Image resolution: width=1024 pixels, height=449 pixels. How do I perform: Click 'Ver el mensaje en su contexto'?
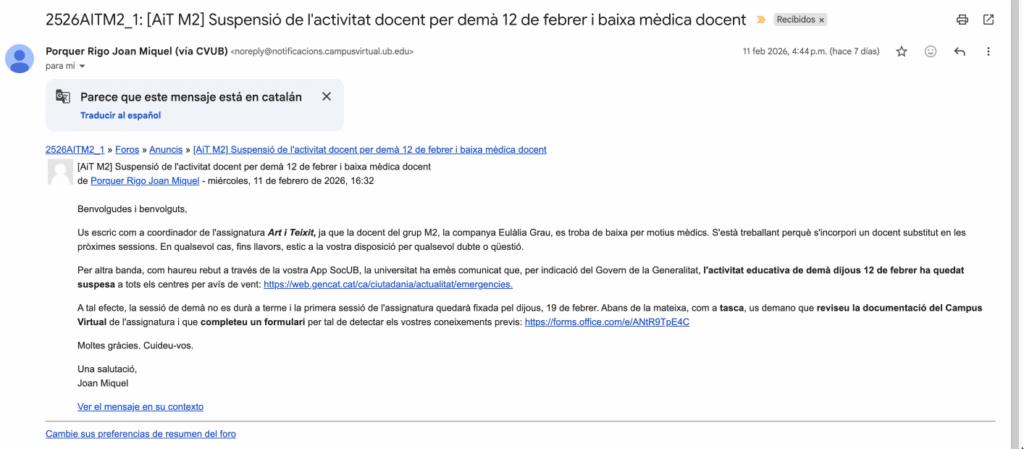pyautogui.click(x=140, y=407)
